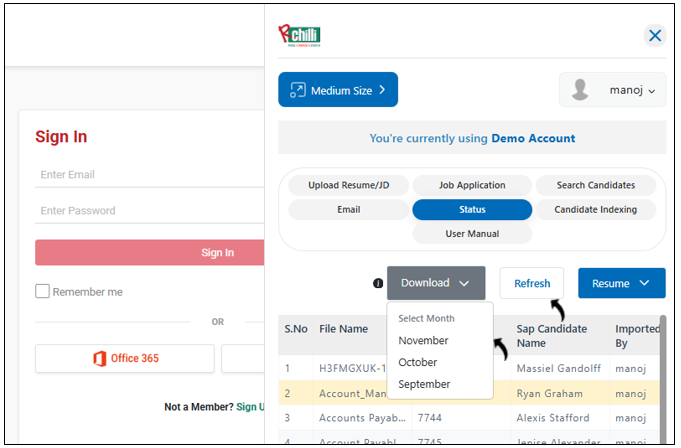681x448 pixels.
Task: Switch to Upload Resume/JD tab
Action: (x=348, y=186)
